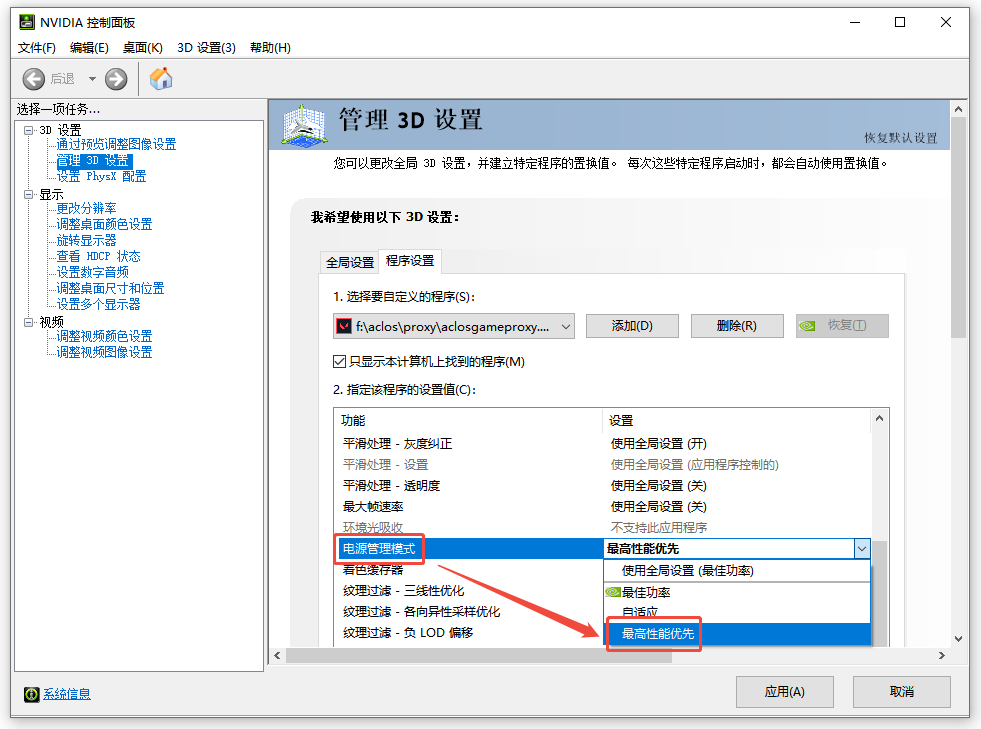Open 调整视频图像设置 task
The height and width of the screenshot is (729, 981).
(104, 352)
